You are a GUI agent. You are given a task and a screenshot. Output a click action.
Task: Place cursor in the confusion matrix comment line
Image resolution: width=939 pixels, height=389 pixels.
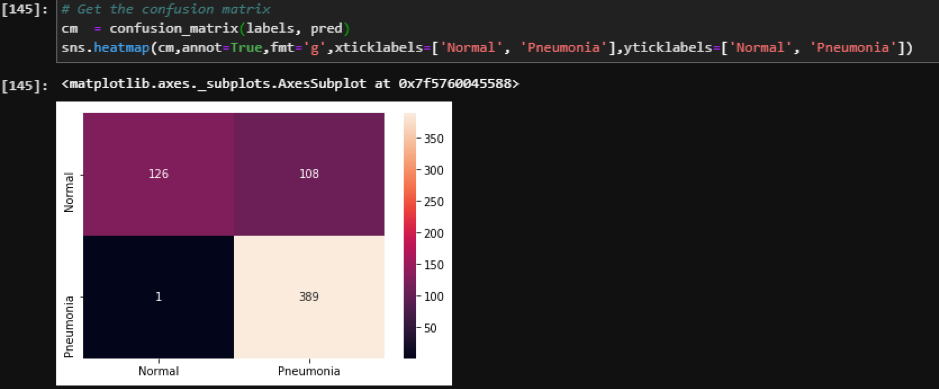click(x=166, y=10)
